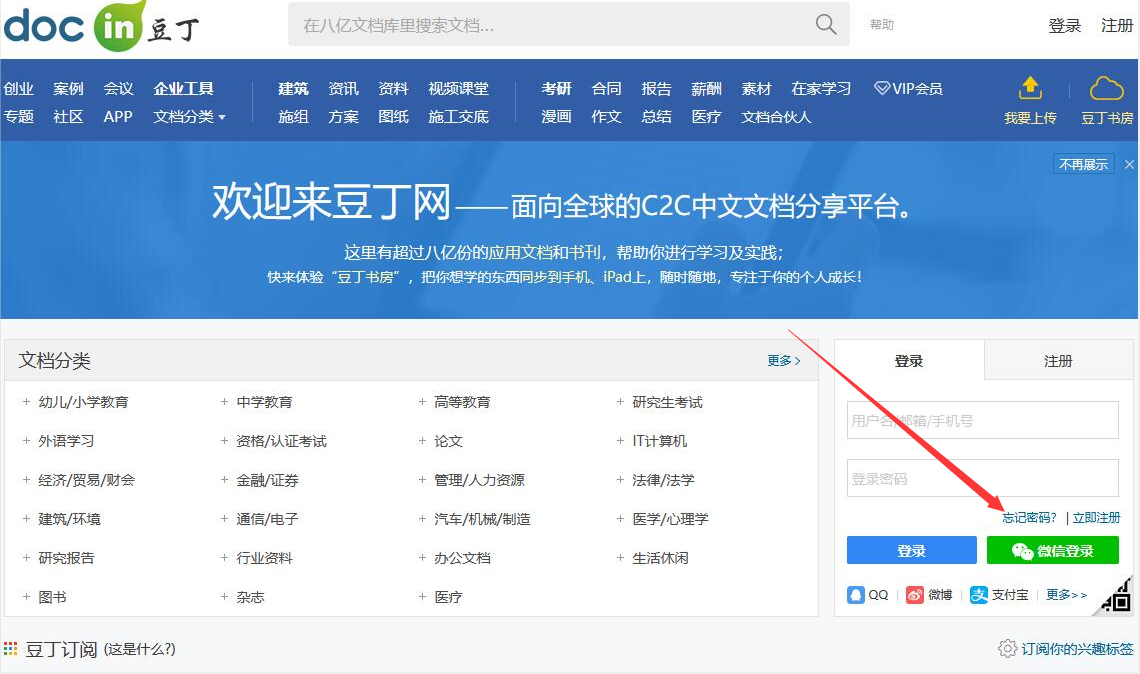Close the welcome banner with X

[x=1129, y=164]
